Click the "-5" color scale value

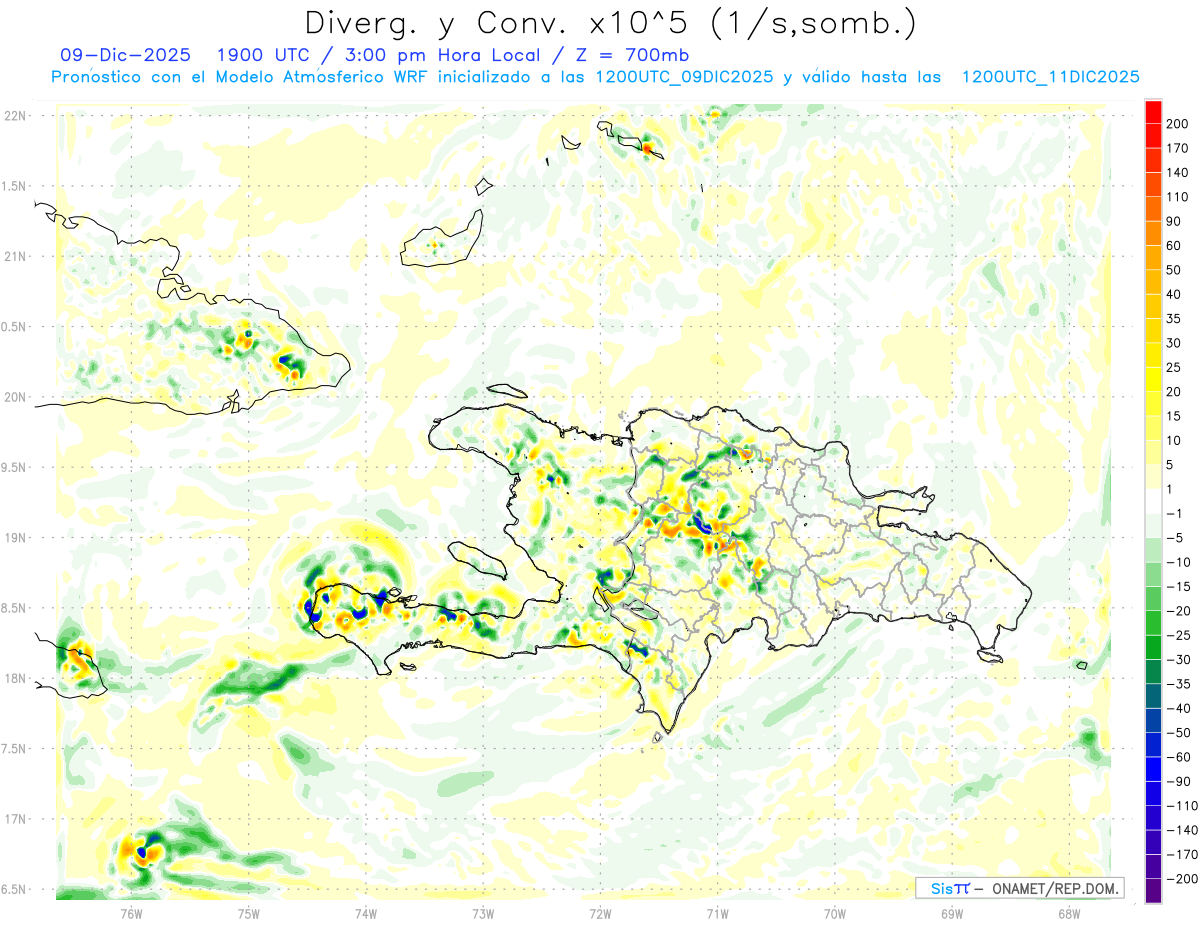(x=1174, y=539)
